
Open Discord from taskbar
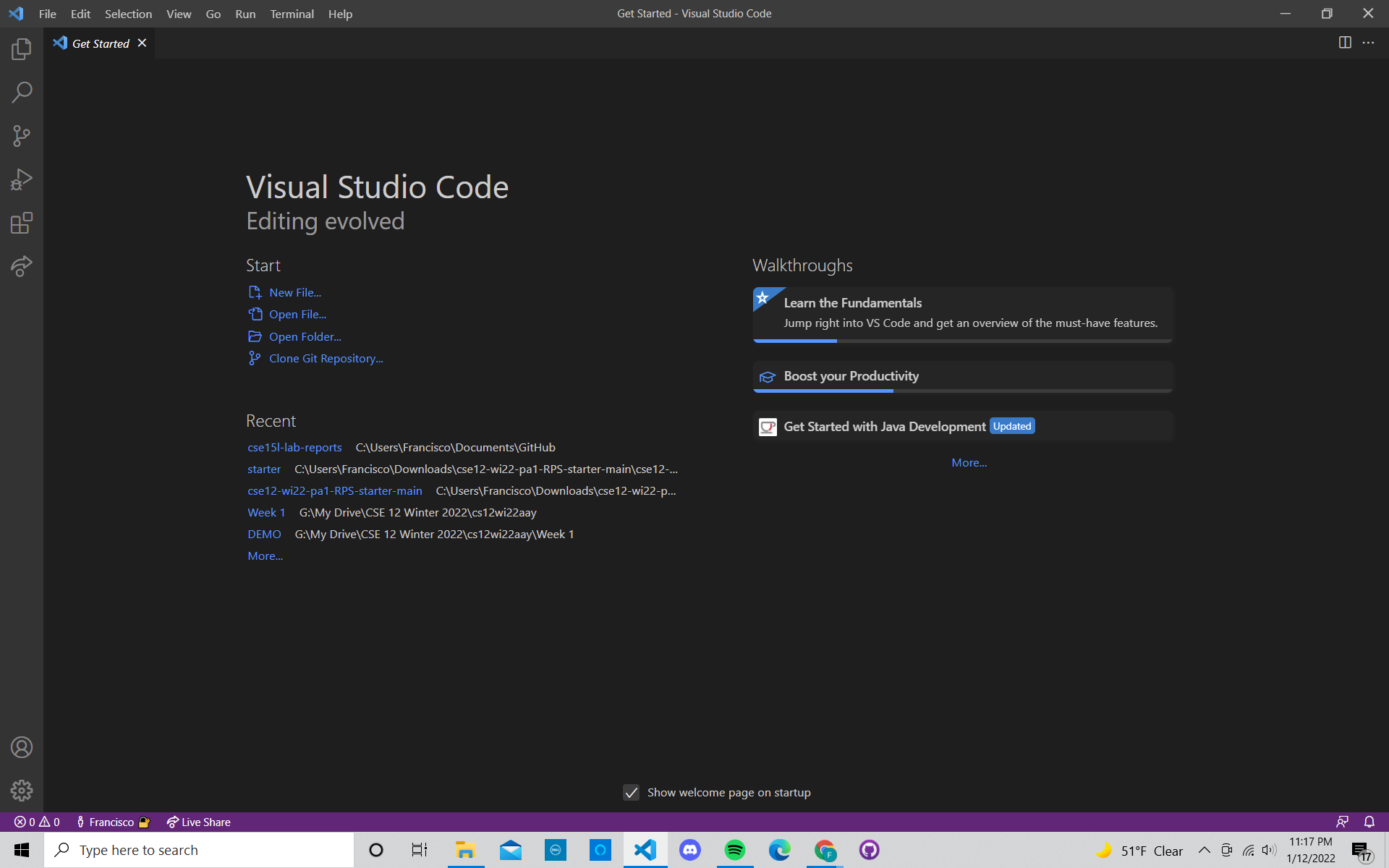690,850
